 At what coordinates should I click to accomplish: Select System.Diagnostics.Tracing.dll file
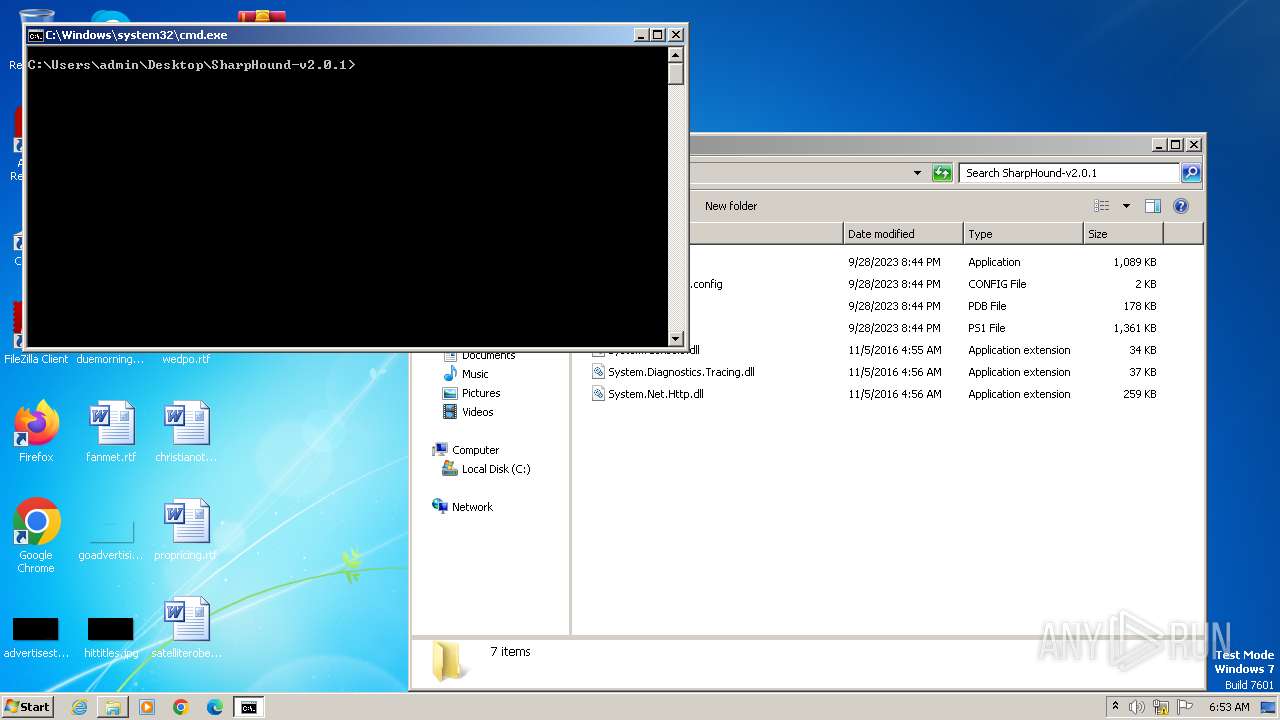pyautogui.click(x=681, y=372)
